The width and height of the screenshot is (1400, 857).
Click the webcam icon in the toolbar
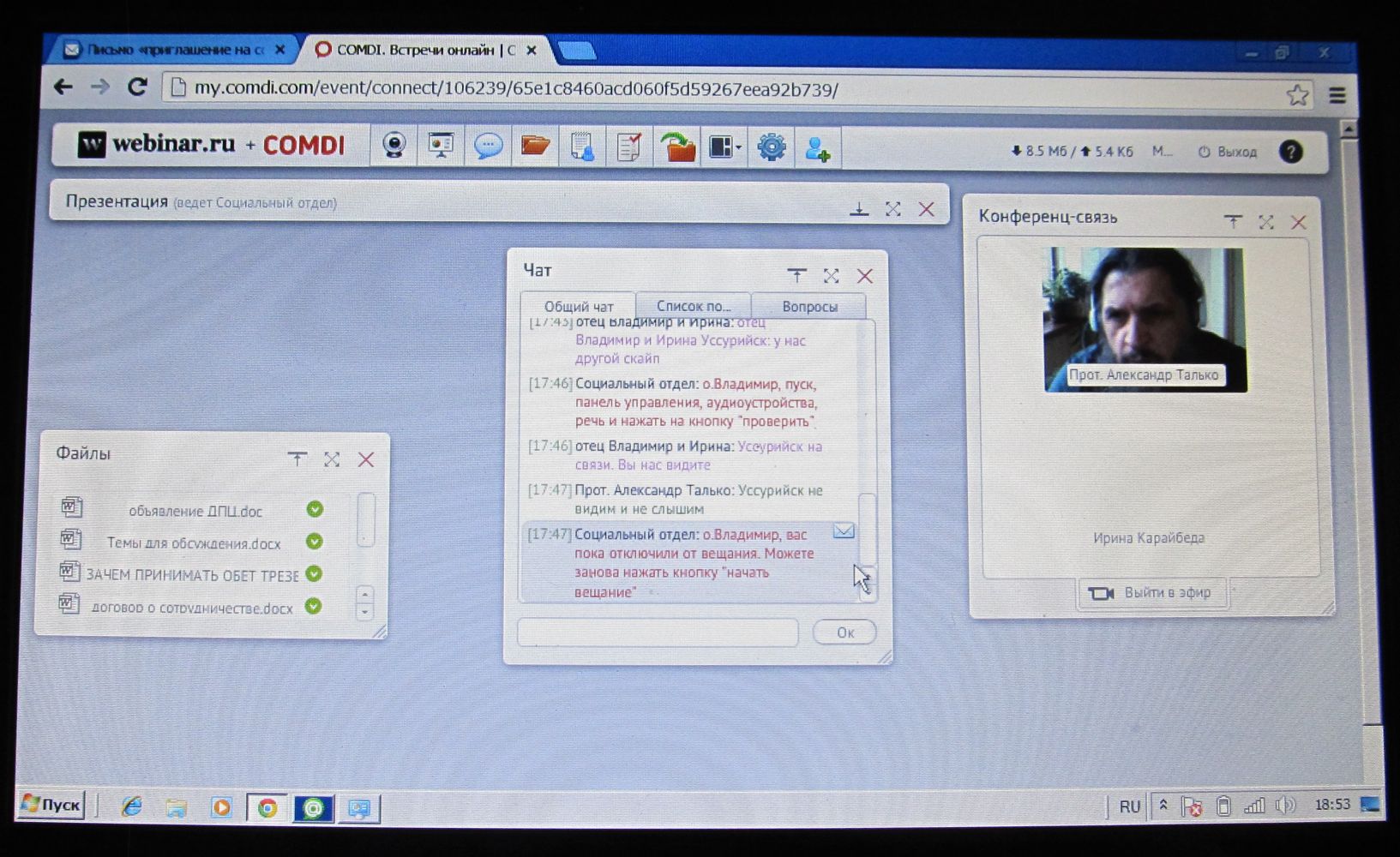[394, 147]
